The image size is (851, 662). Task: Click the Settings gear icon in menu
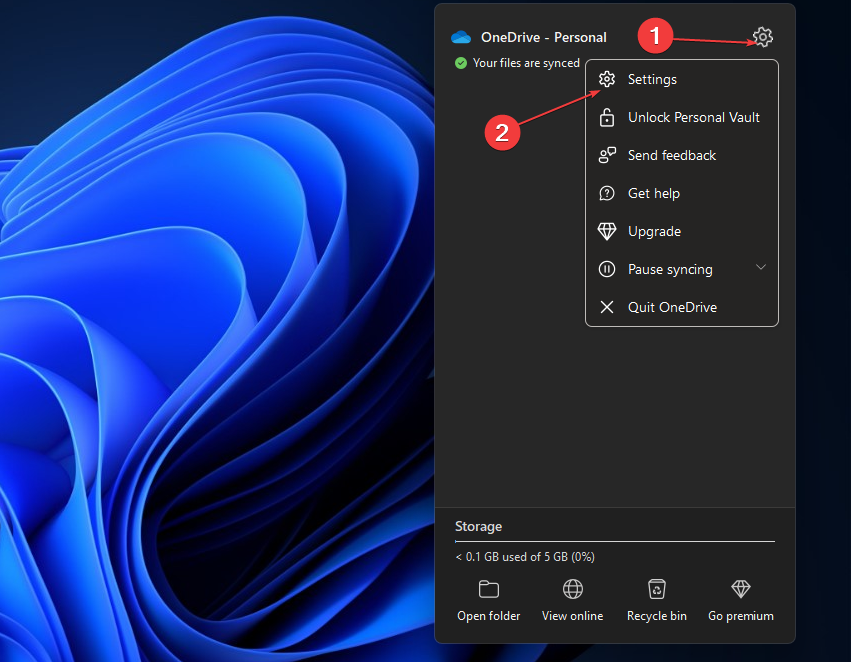pos(607,79)
